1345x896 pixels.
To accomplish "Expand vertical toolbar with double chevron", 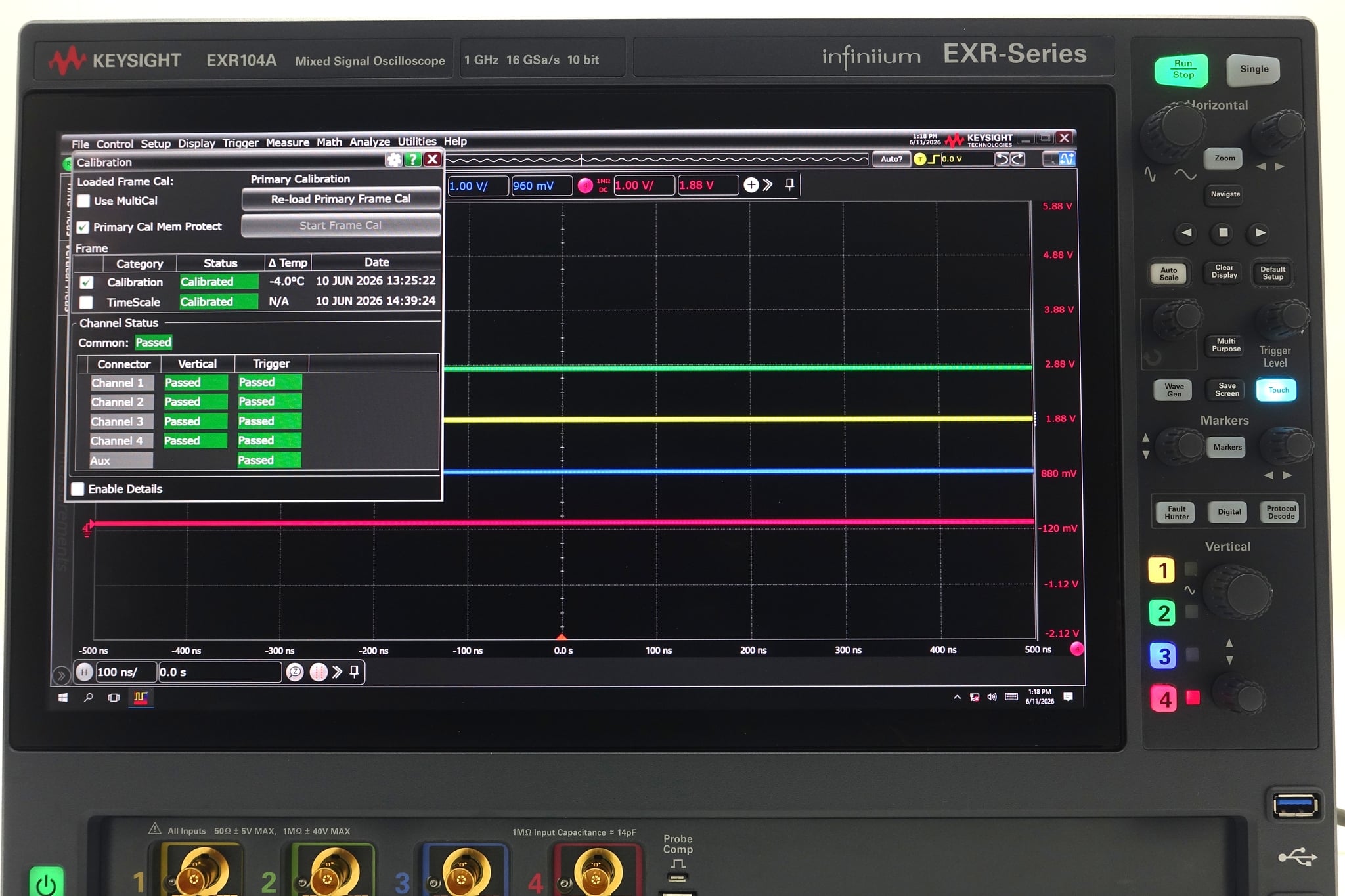I will (x=768, y=186).
